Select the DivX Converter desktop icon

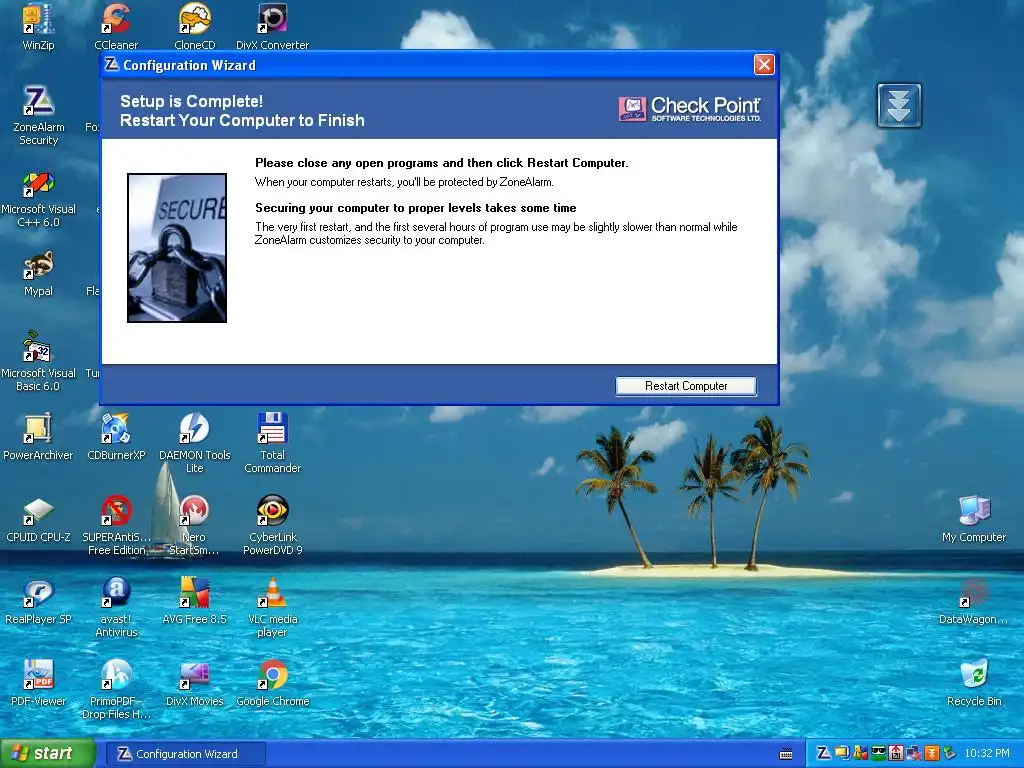[x=272, y=26]
